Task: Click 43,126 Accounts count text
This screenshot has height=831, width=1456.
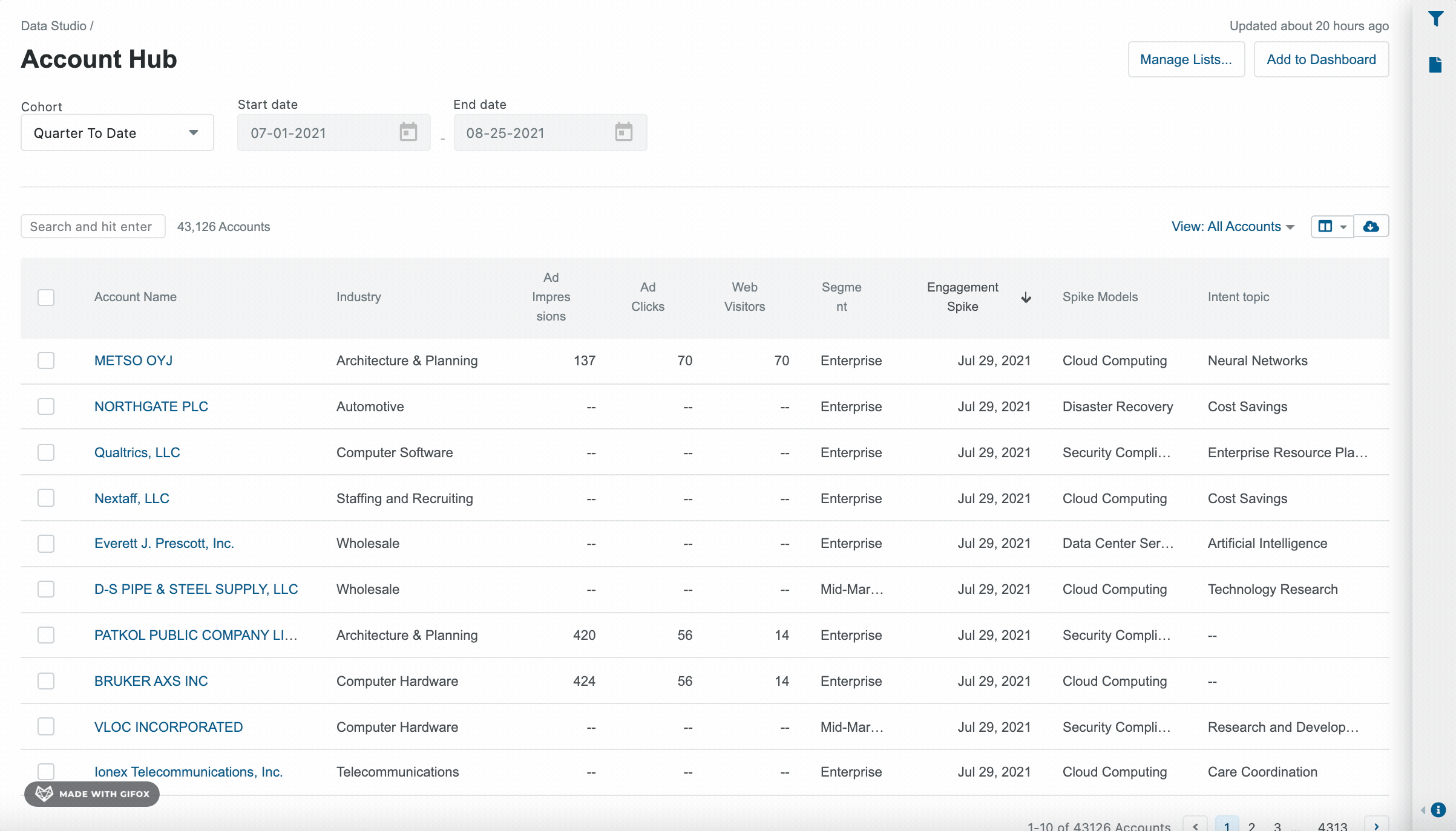Action: pos(223,227)
